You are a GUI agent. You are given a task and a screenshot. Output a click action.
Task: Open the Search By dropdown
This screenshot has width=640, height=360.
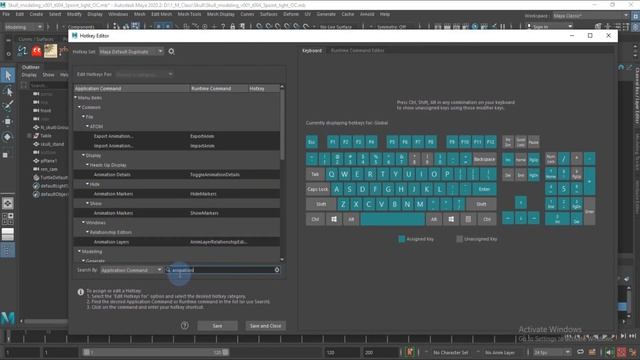pyautogui.click(x=131, y=270)
